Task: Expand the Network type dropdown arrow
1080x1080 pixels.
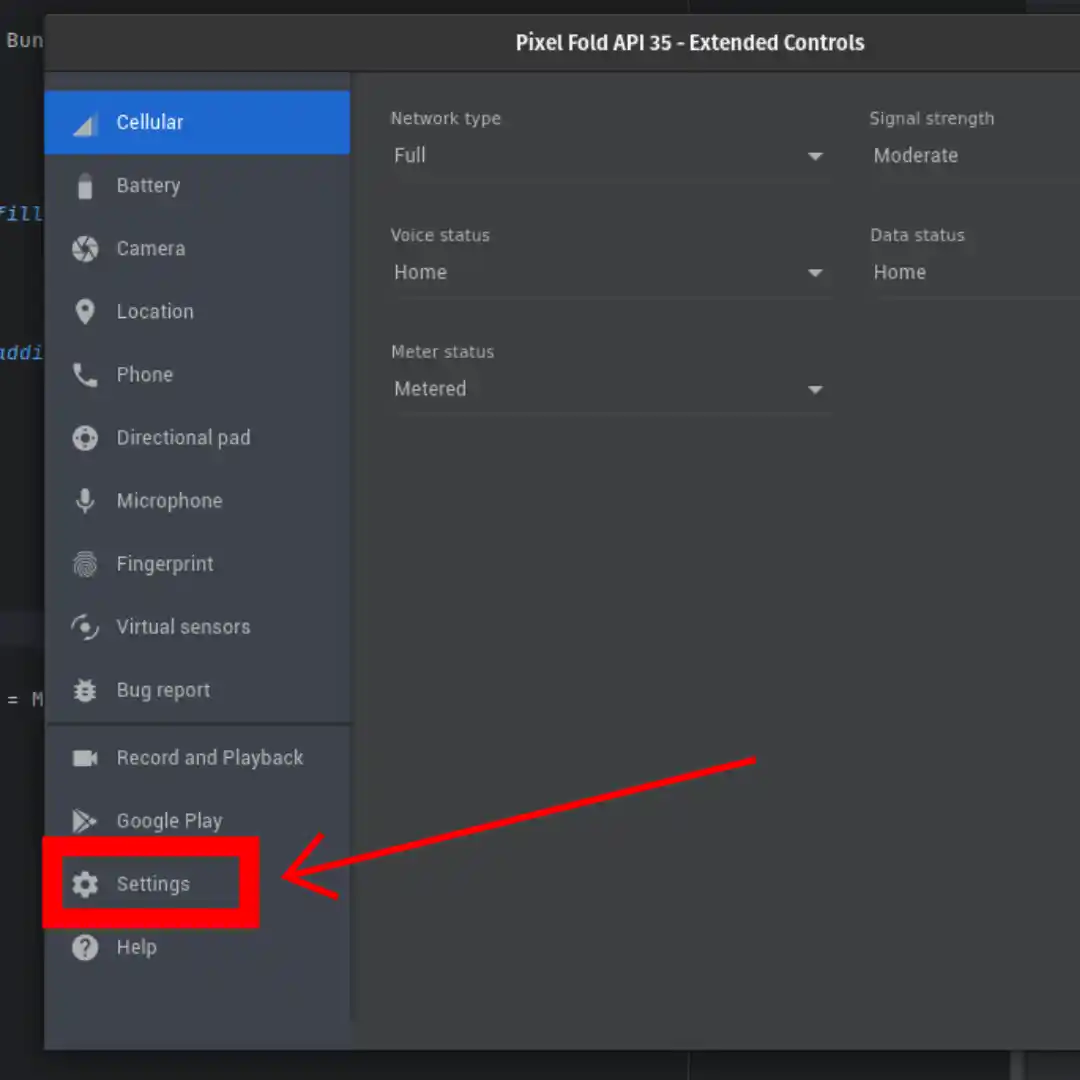Action: point(815,156)
